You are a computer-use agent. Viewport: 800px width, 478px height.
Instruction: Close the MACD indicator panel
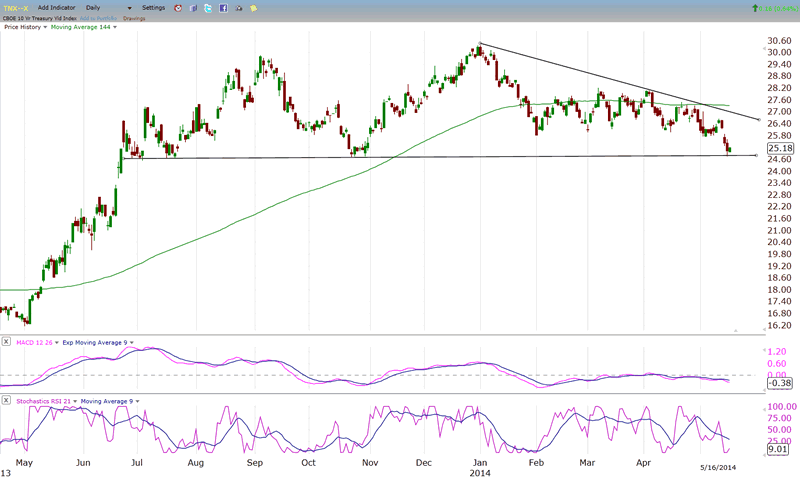click(x=7, y=342)
